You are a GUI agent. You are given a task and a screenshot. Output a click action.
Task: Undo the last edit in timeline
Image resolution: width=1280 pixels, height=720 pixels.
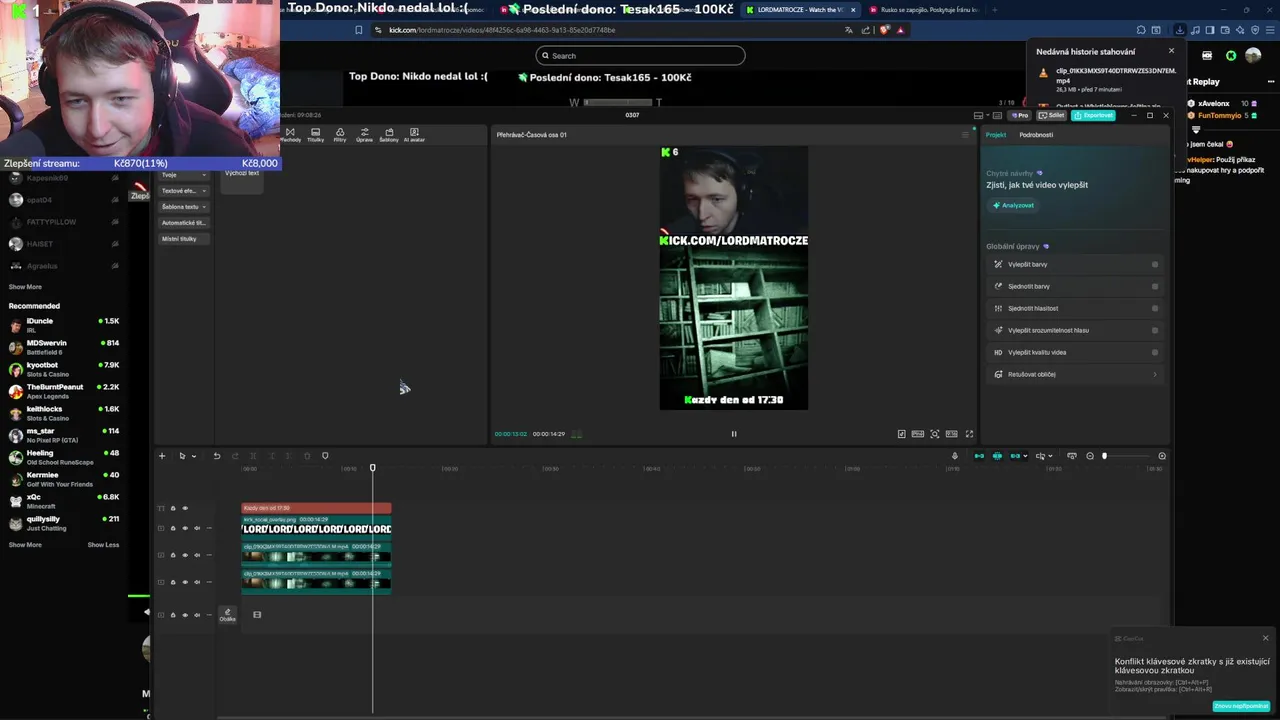click(217, 456)
